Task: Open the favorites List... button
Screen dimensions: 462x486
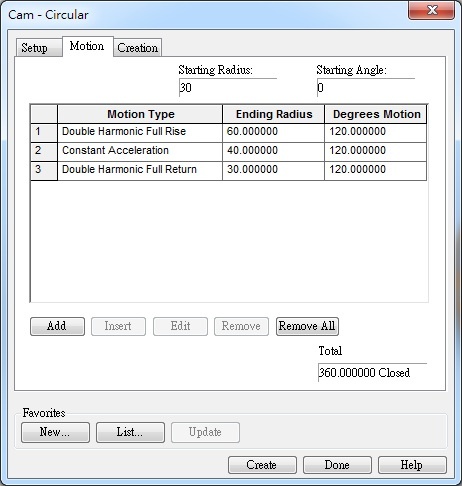Action: tap(130, 432)
